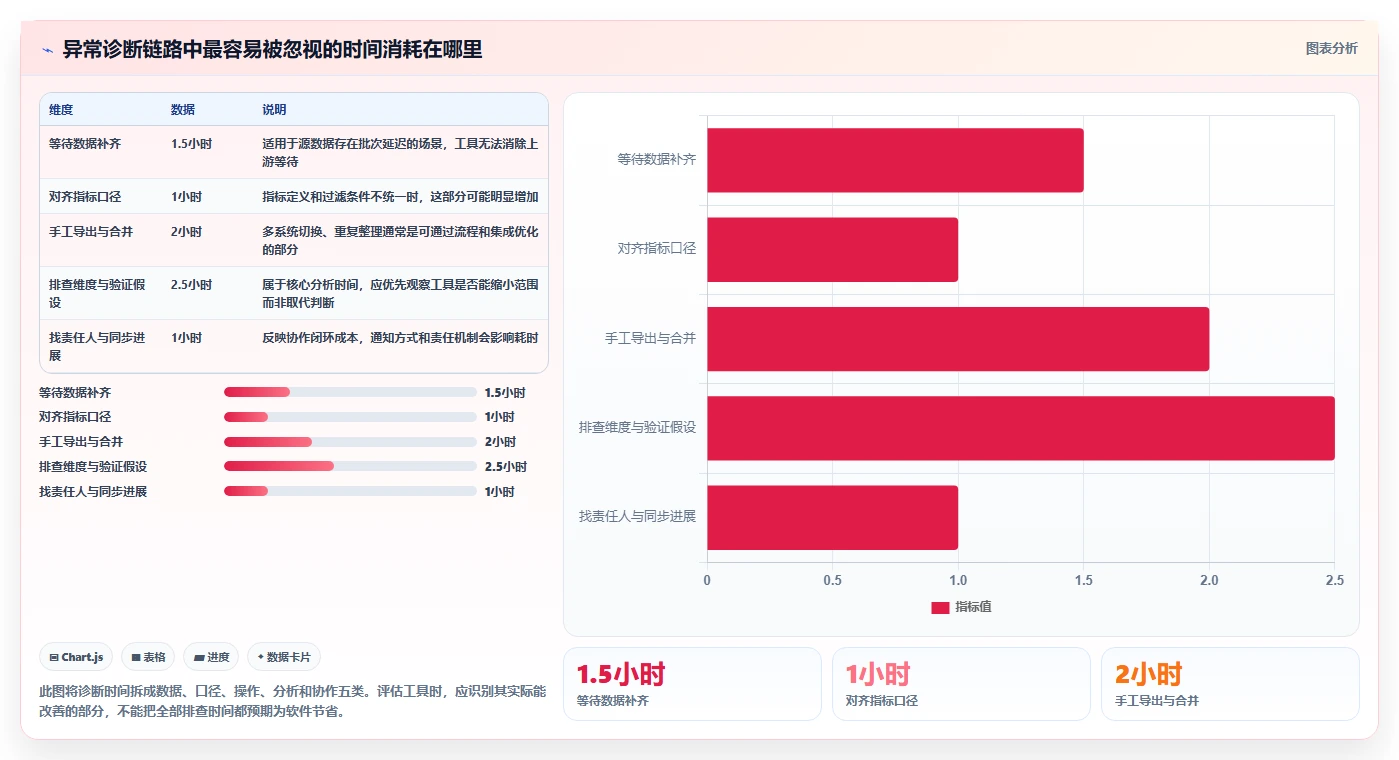Viewport: 1399px width, 760px height.
Task: Click the 数据 table column header
Action: (183, 109)
